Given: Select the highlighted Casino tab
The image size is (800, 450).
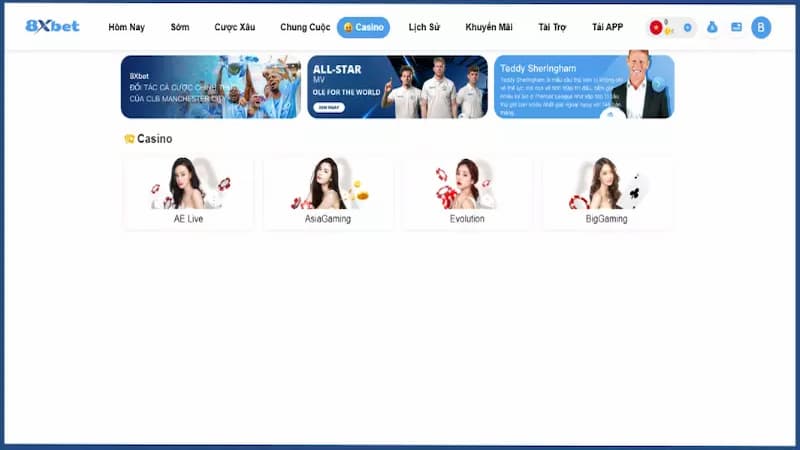Looking at the screenshot, I should (363, 27).
